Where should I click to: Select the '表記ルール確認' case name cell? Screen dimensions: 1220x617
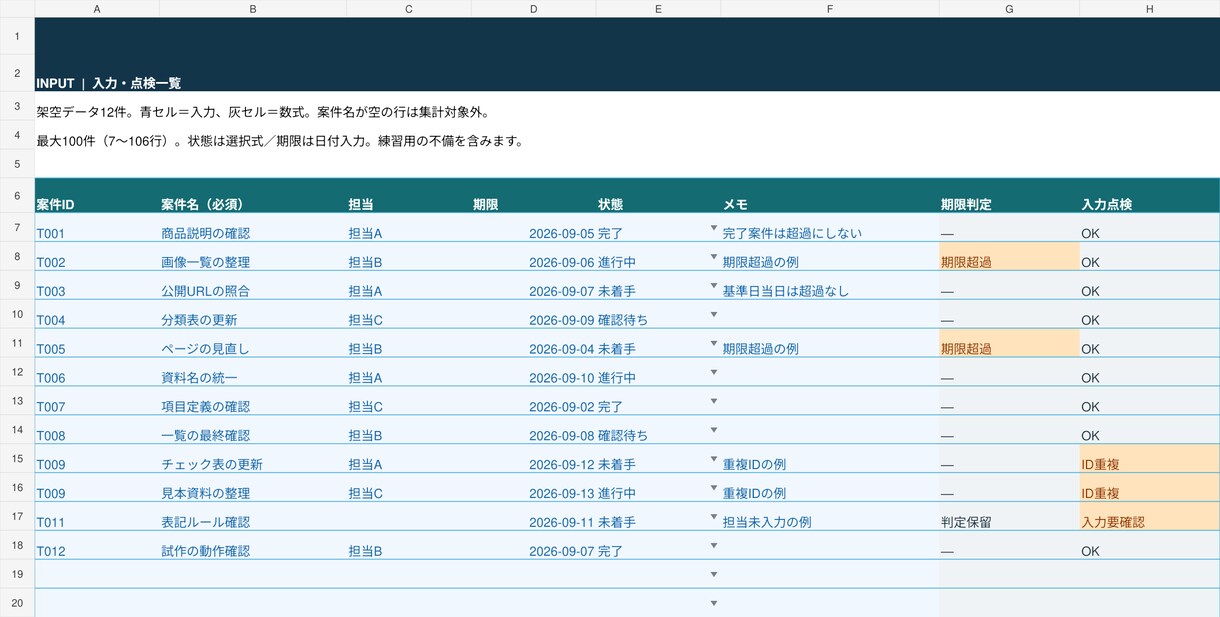253,518
